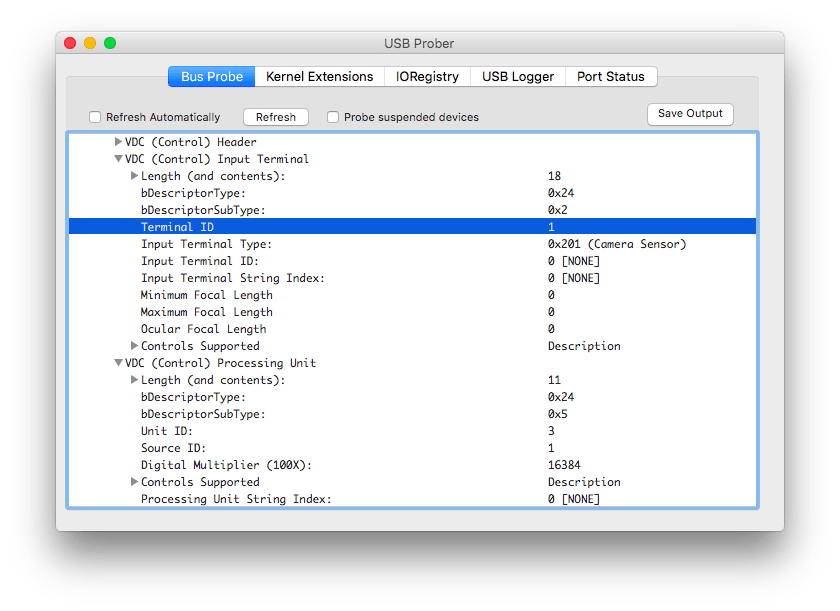Switch to the Kernel Extensions tab
The height and width of the screenshot is (611, 840).
coord(319,77)
